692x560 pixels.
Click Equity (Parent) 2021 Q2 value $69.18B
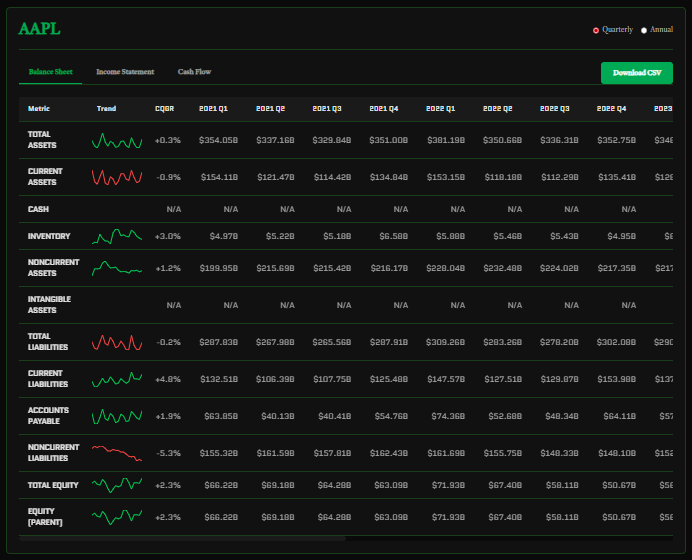(x=278, y=517)
